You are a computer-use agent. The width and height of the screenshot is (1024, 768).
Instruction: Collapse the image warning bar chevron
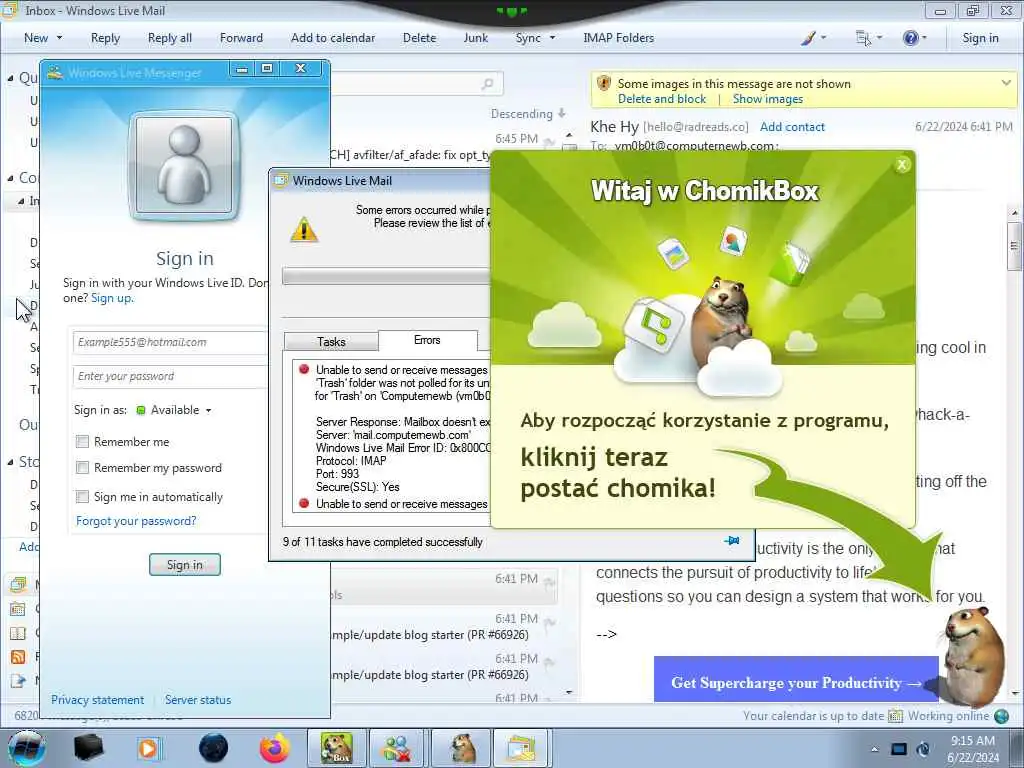click(x=1006, y=83)
